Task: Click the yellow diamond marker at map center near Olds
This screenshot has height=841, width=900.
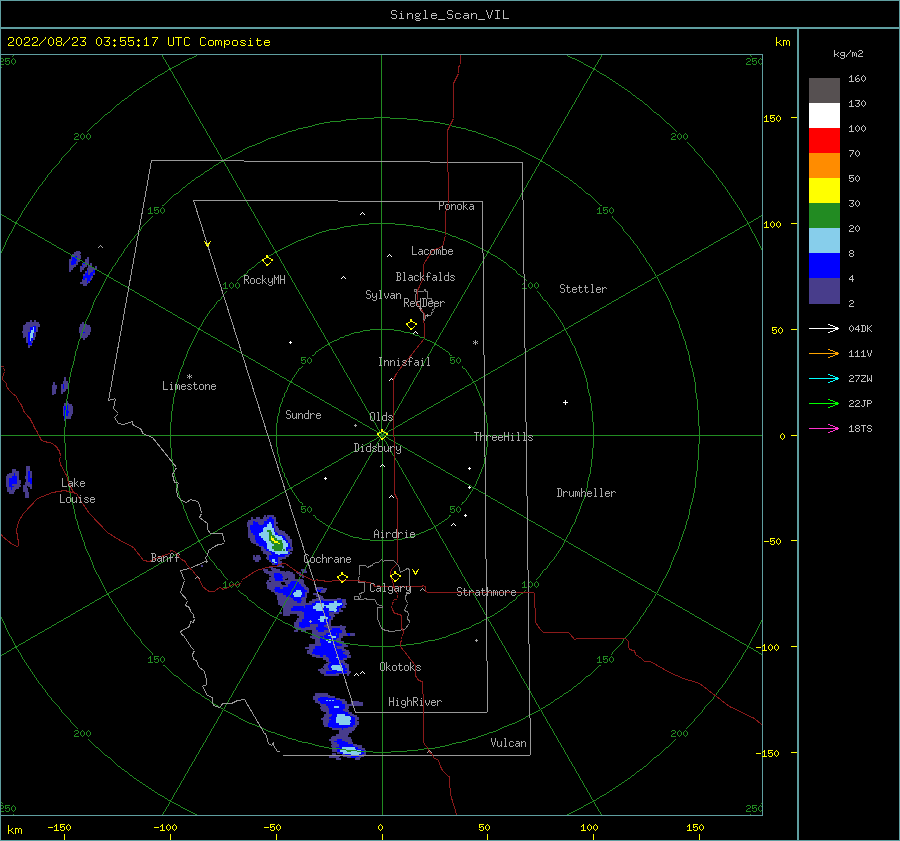Action: coord(382,435)
